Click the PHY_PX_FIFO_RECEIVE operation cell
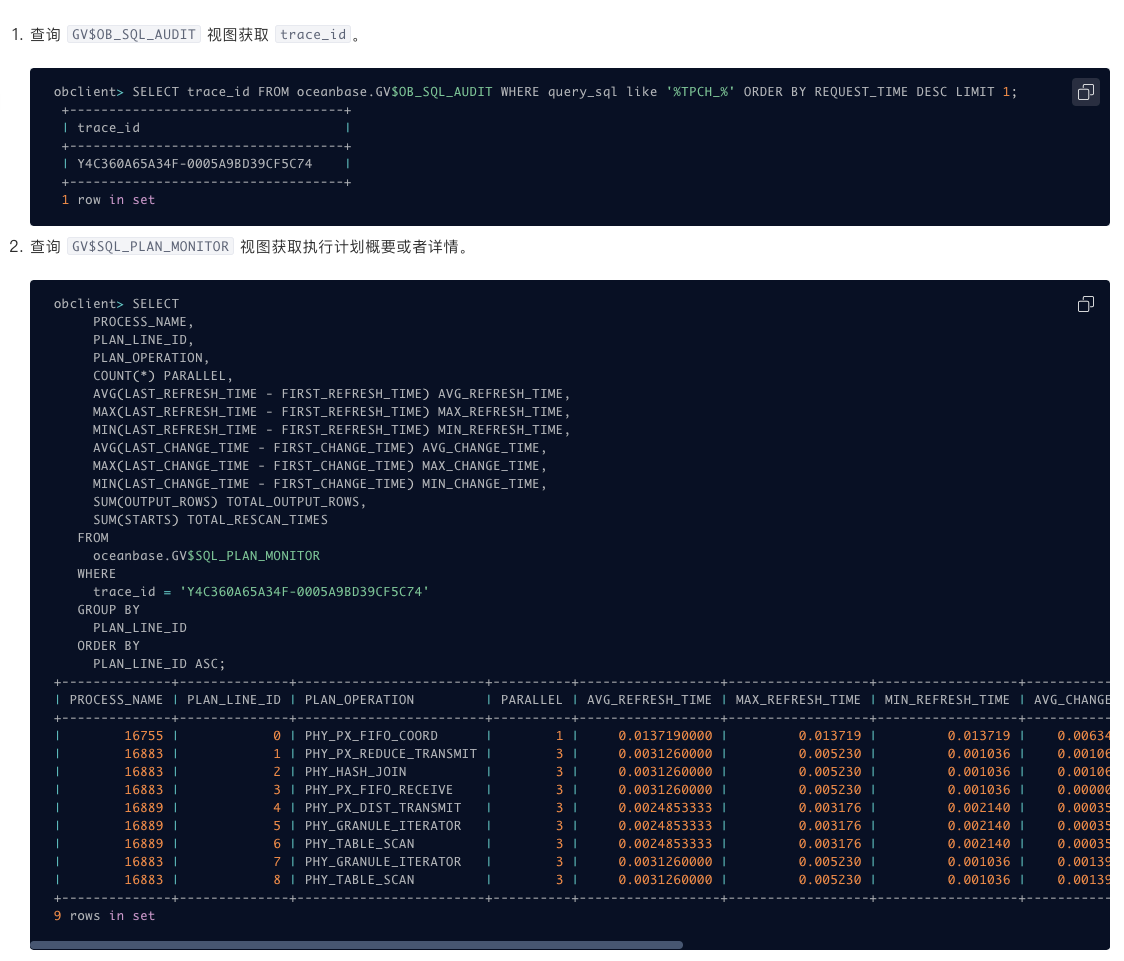The width and height of the screenshot is (1124, 961). (378, 790)
